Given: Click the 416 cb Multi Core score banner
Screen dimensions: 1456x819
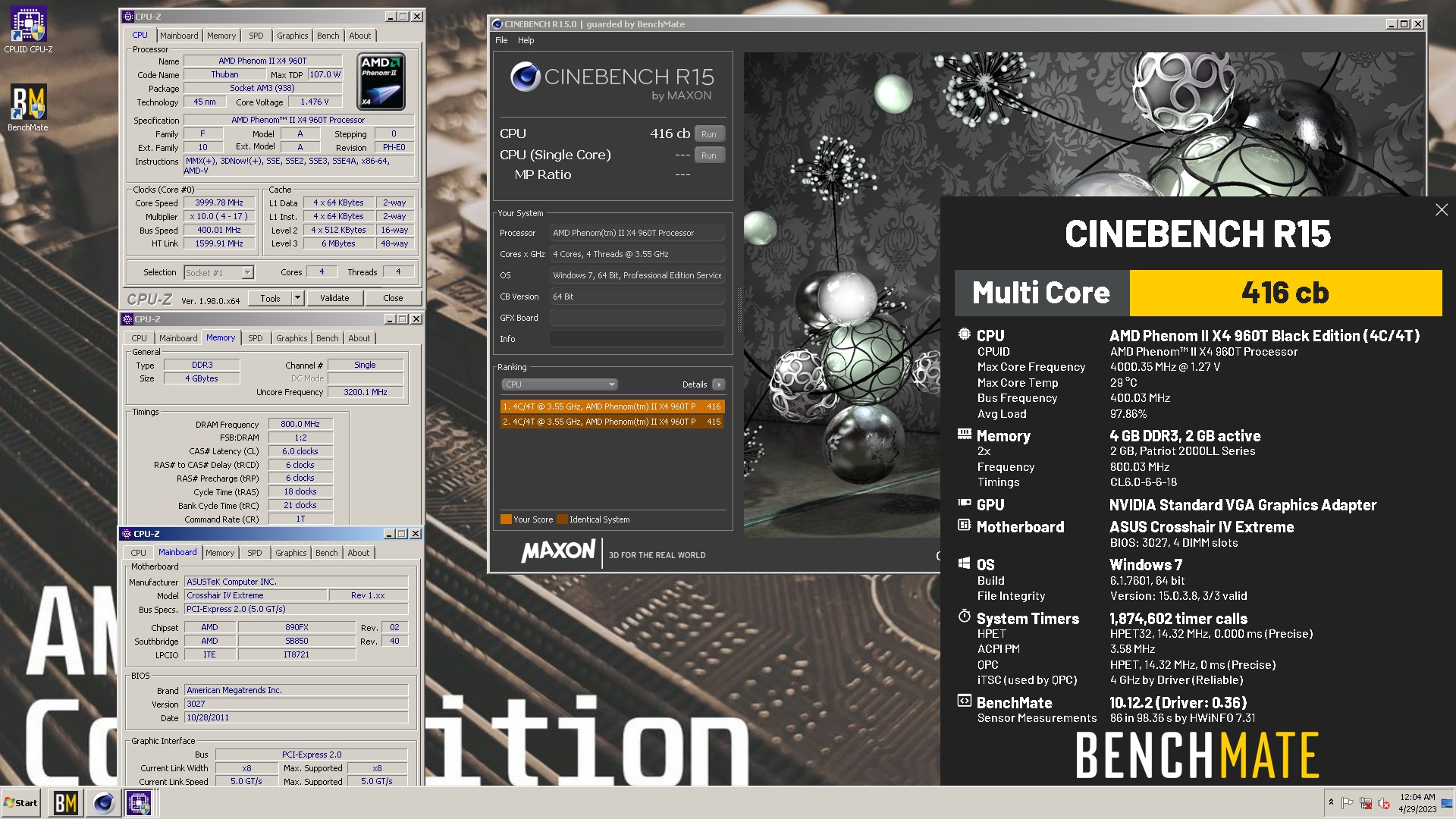Looking at the screenshot, I should [x=1285, y=293].
